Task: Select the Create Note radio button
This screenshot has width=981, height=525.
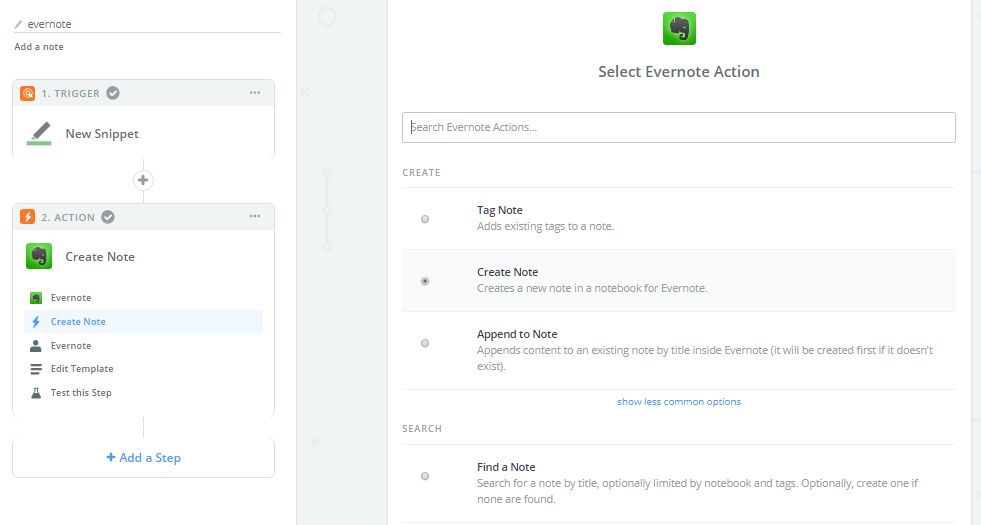Action: tap(425, 281)
